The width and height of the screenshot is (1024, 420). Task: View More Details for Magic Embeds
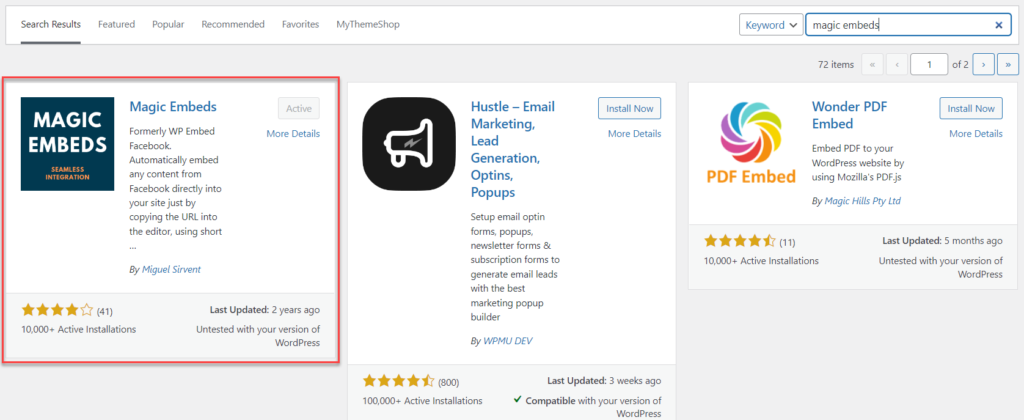point(293,133)
